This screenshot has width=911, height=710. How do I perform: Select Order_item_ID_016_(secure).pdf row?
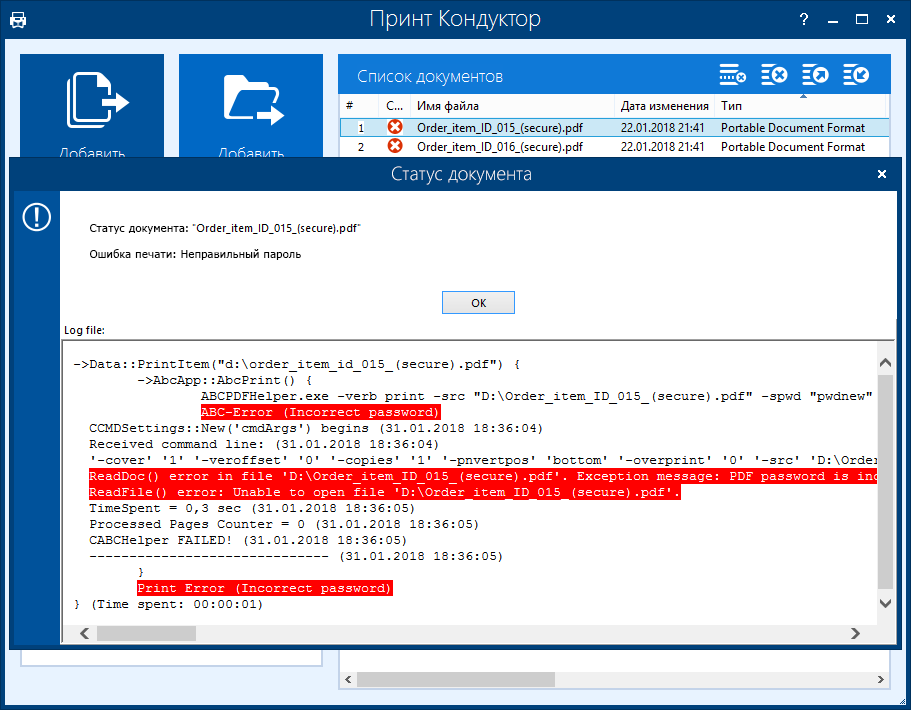pyautogui.click(x=614, y=147)
